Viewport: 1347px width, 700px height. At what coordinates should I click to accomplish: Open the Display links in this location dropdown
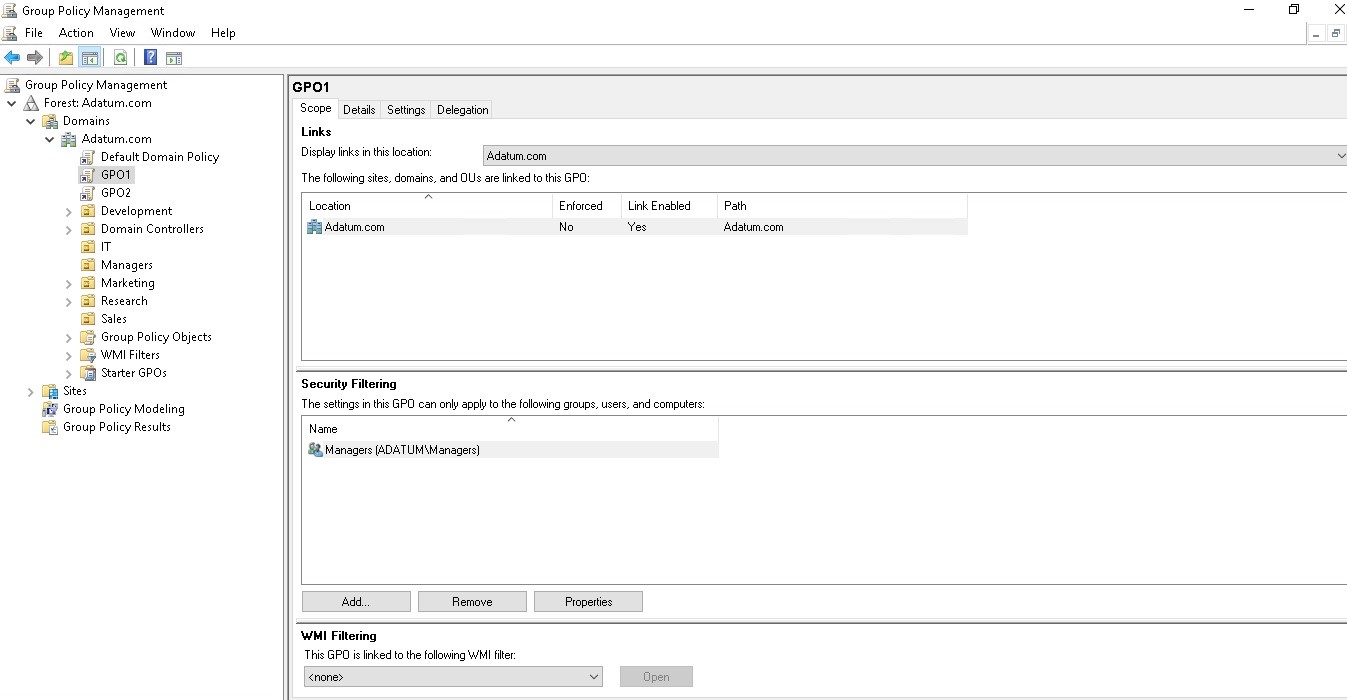coord(914,156)
